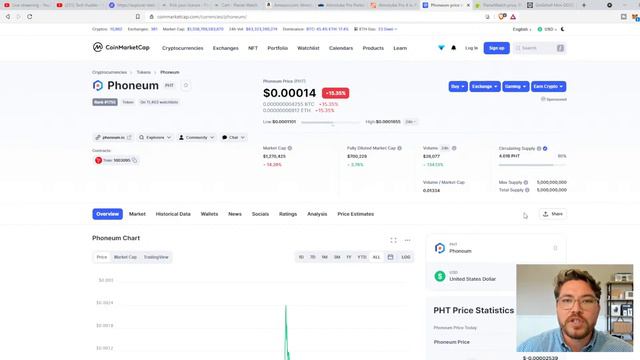Select chart Price view

tap(102, 257)
